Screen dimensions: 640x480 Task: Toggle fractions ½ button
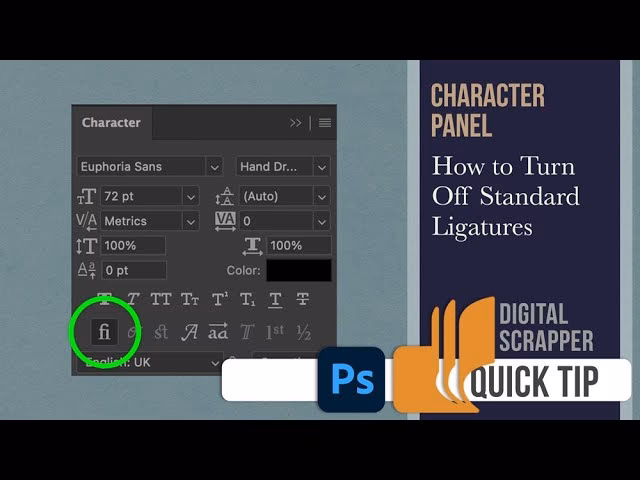click(x=304, y=333)
